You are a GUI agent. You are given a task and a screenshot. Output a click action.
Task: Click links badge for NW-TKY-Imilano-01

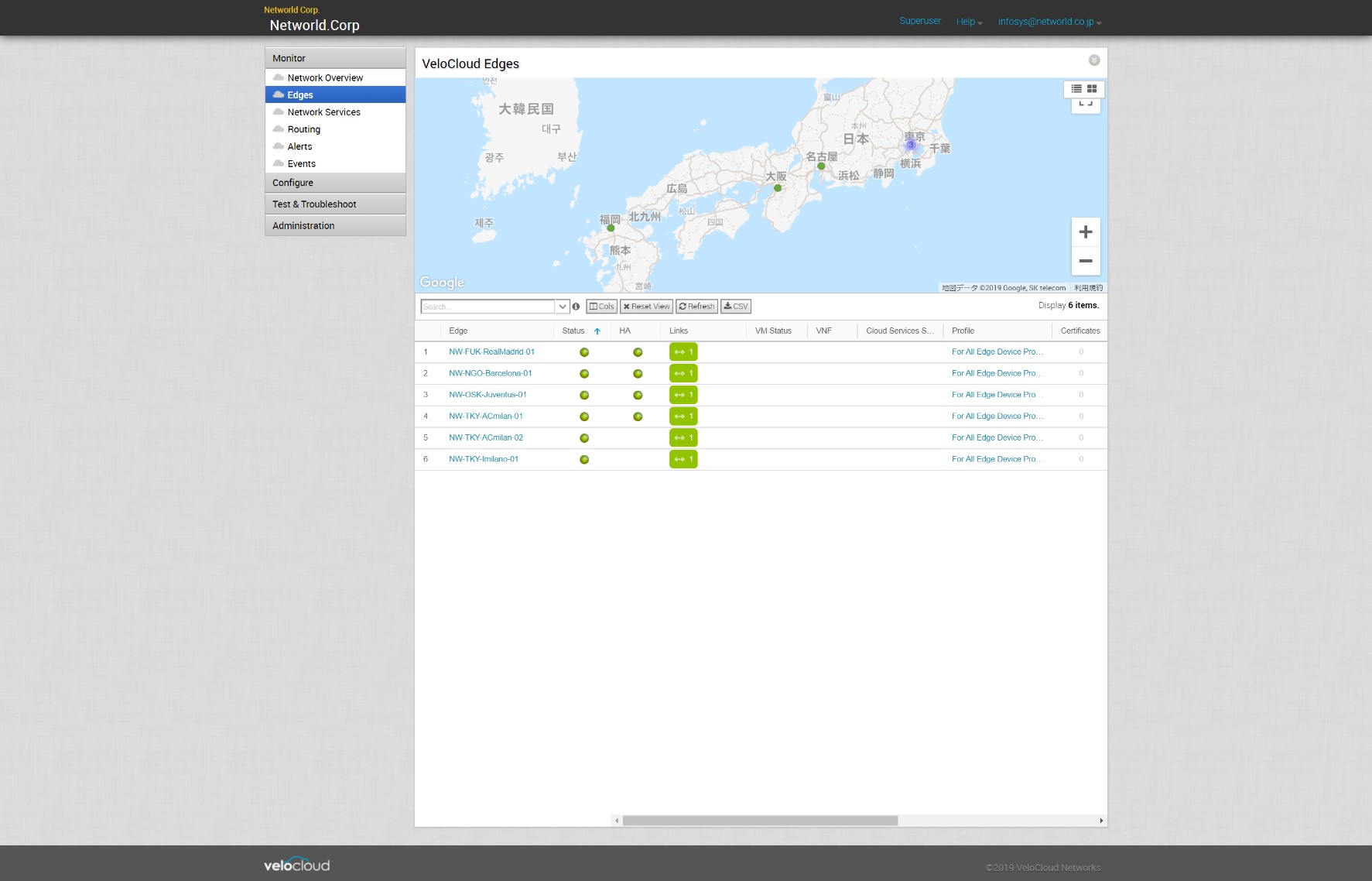tap(683, 459)
